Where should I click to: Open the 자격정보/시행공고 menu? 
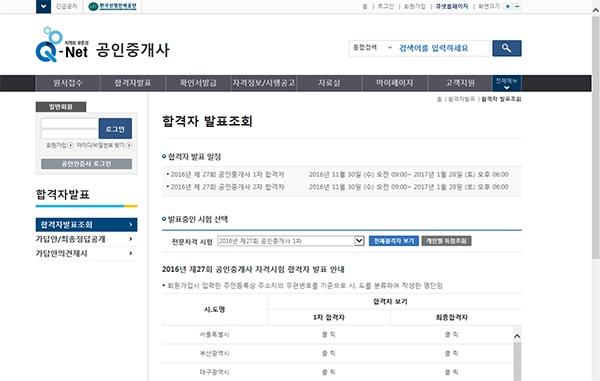coord(264,83)
